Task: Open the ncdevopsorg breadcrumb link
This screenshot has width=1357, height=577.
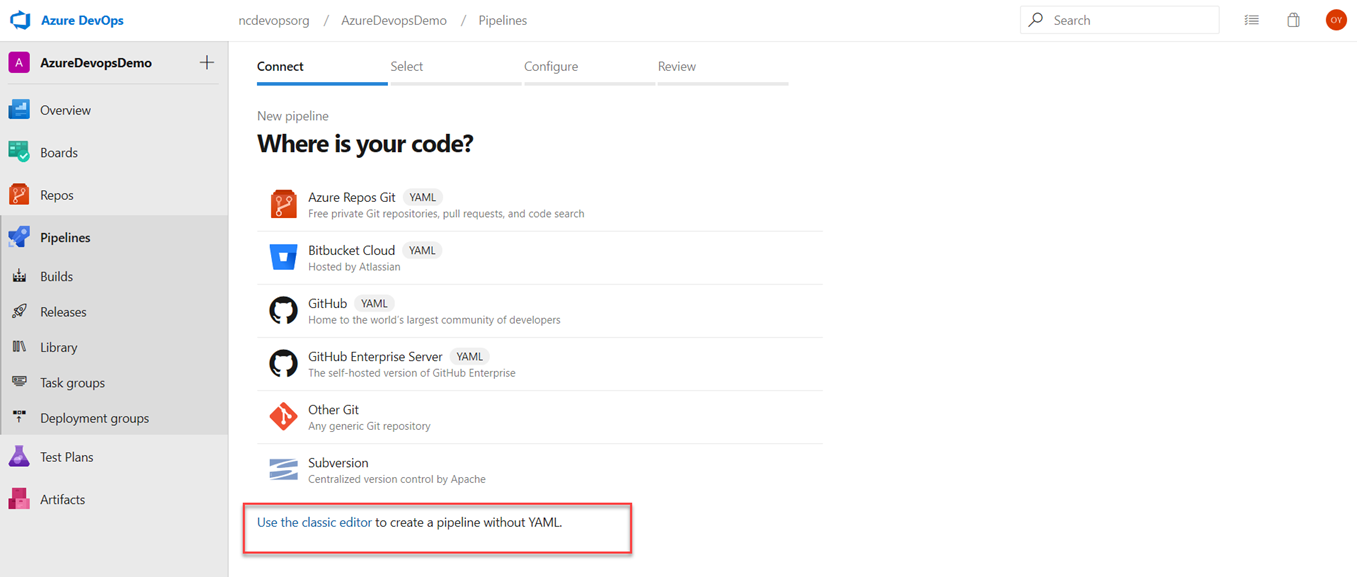Action: tap(273, 20)
